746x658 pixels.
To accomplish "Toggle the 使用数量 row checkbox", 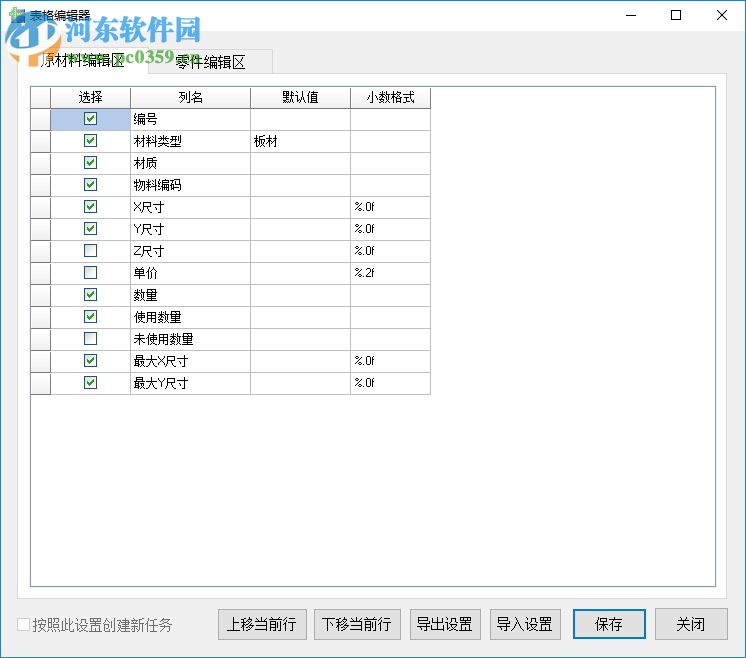I will (x=90, y=316).
